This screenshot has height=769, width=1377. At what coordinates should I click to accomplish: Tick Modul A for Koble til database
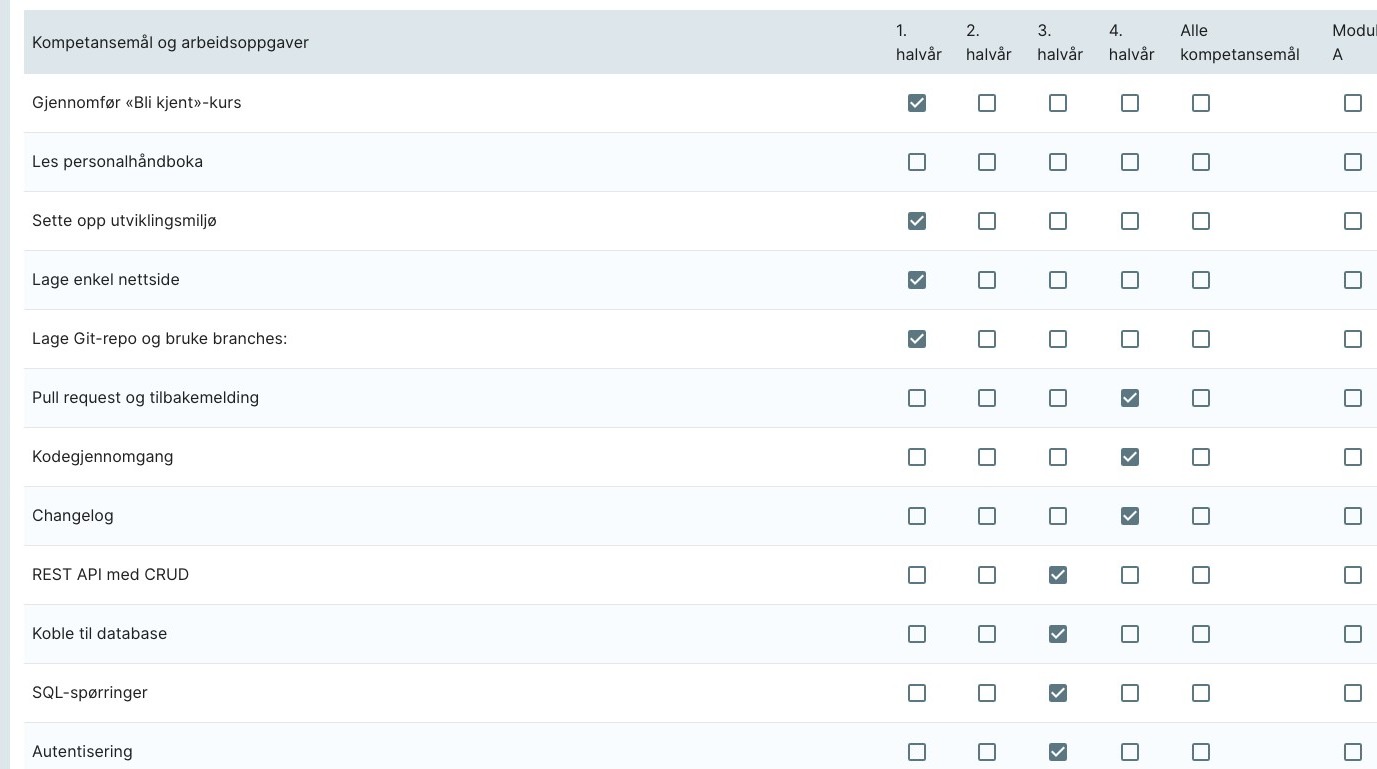(1353, 634)
